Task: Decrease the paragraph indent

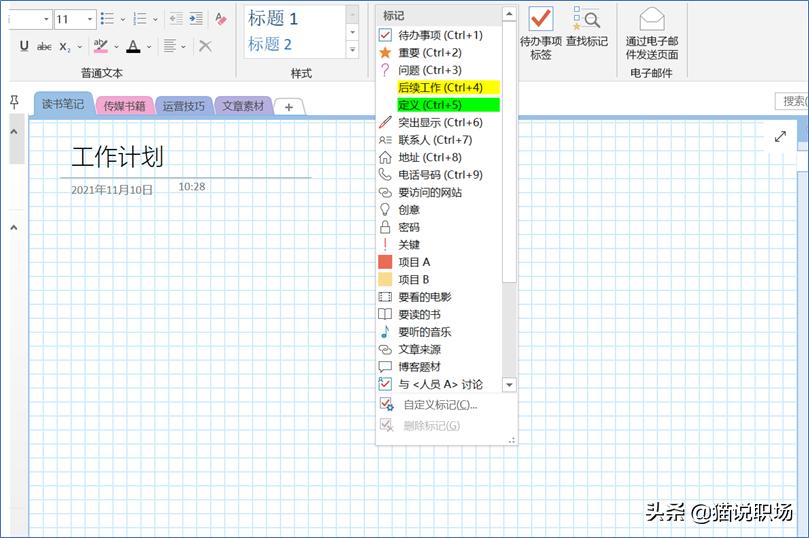Action: (x=176, y=19)
